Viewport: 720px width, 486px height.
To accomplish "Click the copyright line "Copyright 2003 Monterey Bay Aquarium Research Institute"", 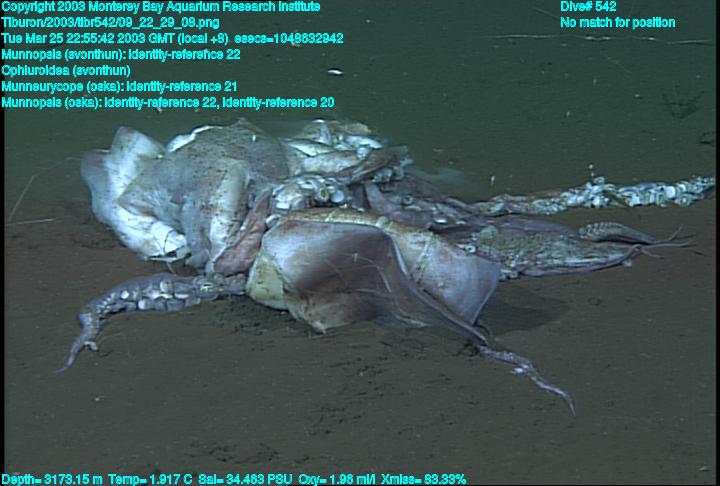I will (161, 7).
